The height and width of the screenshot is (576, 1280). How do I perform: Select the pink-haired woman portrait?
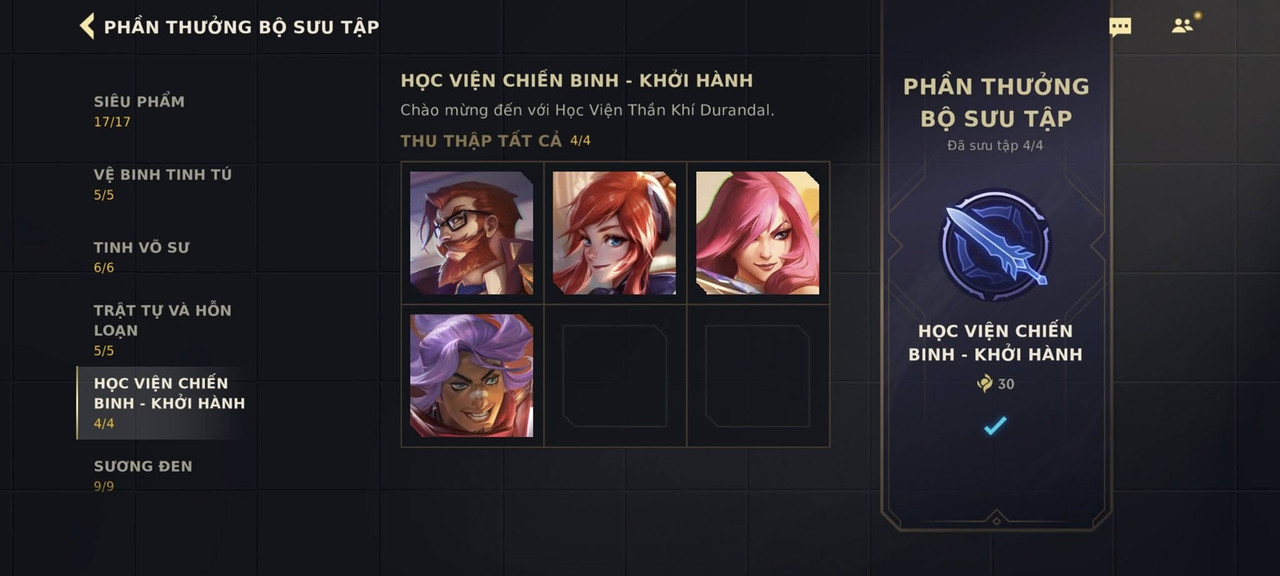click(x=757, y=233)
